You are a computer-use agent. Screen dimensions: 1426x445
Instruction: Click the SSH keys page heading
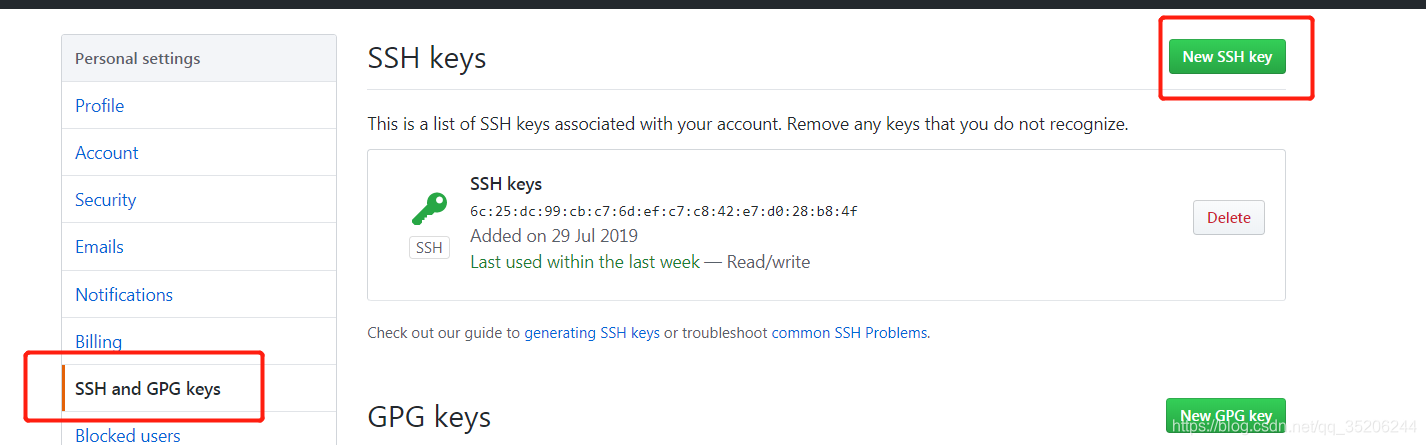pos(427,58)
